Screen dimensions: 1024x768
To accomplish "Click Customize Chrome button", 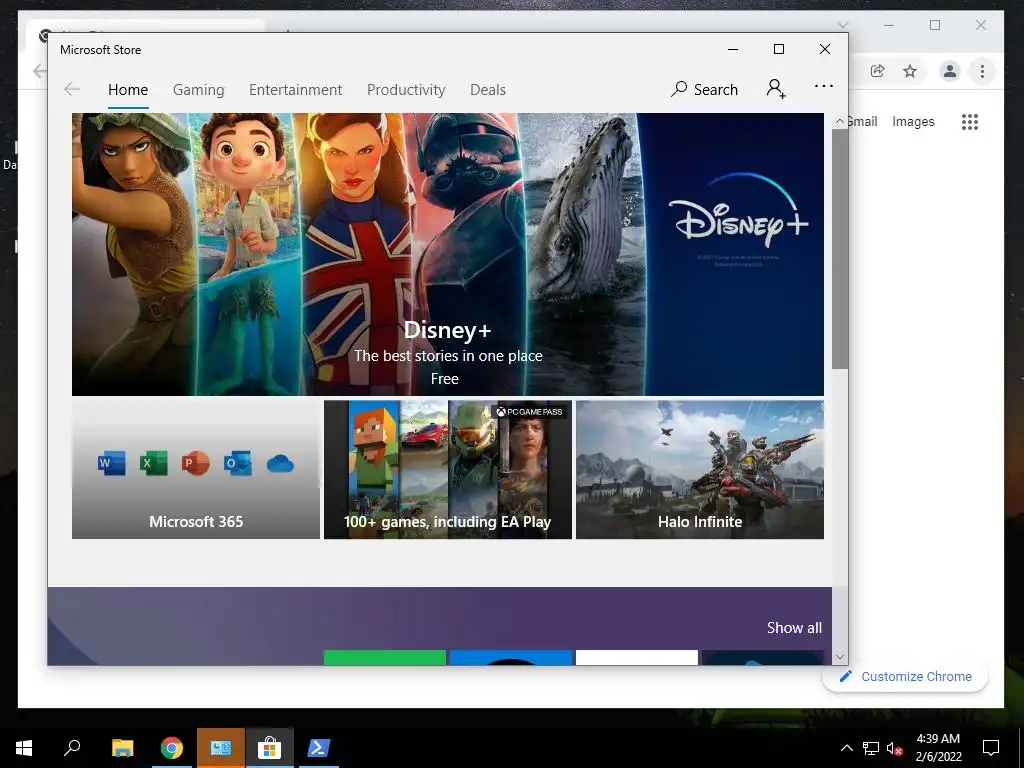I will pyautogui.click(x=905, y=677).
